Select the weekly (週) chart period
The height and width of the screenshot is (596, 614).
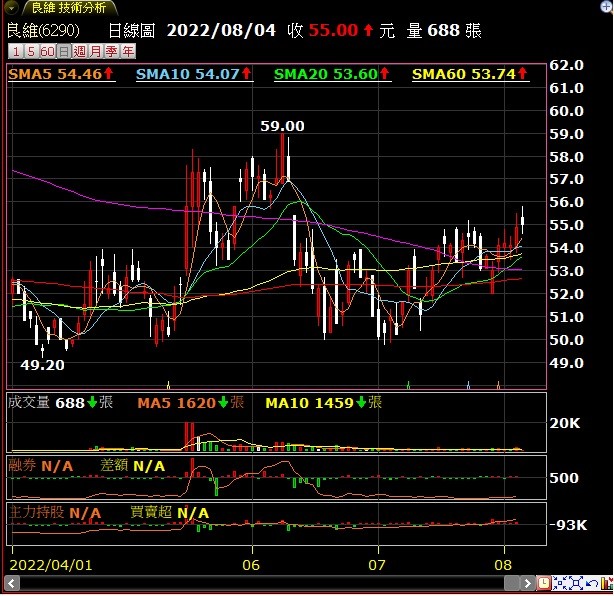coord(79,50)
